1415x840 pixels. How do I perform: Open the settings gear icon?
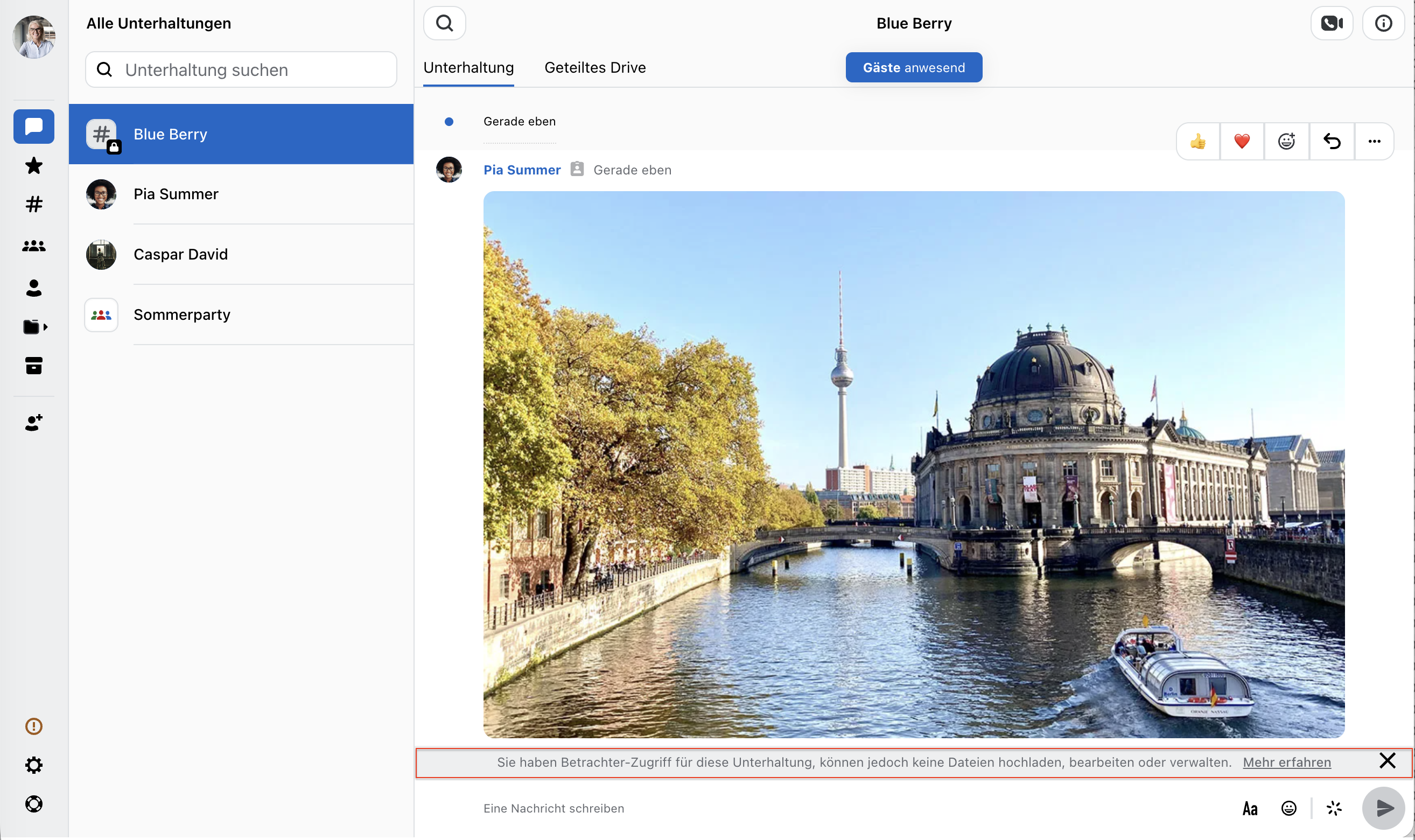point(34,765)
